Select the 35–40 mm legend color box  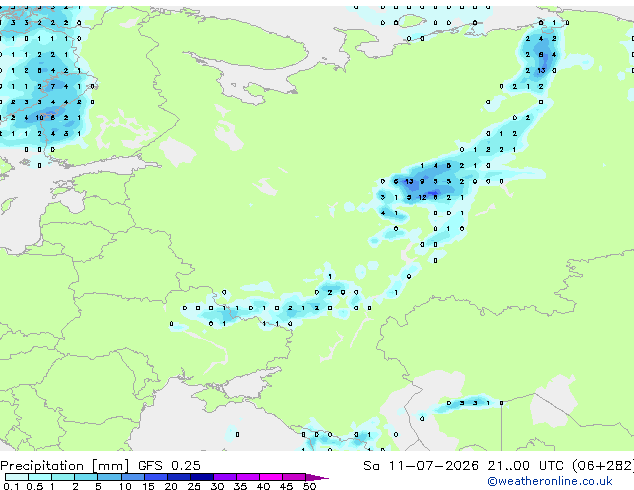click(x=247, y=477)
